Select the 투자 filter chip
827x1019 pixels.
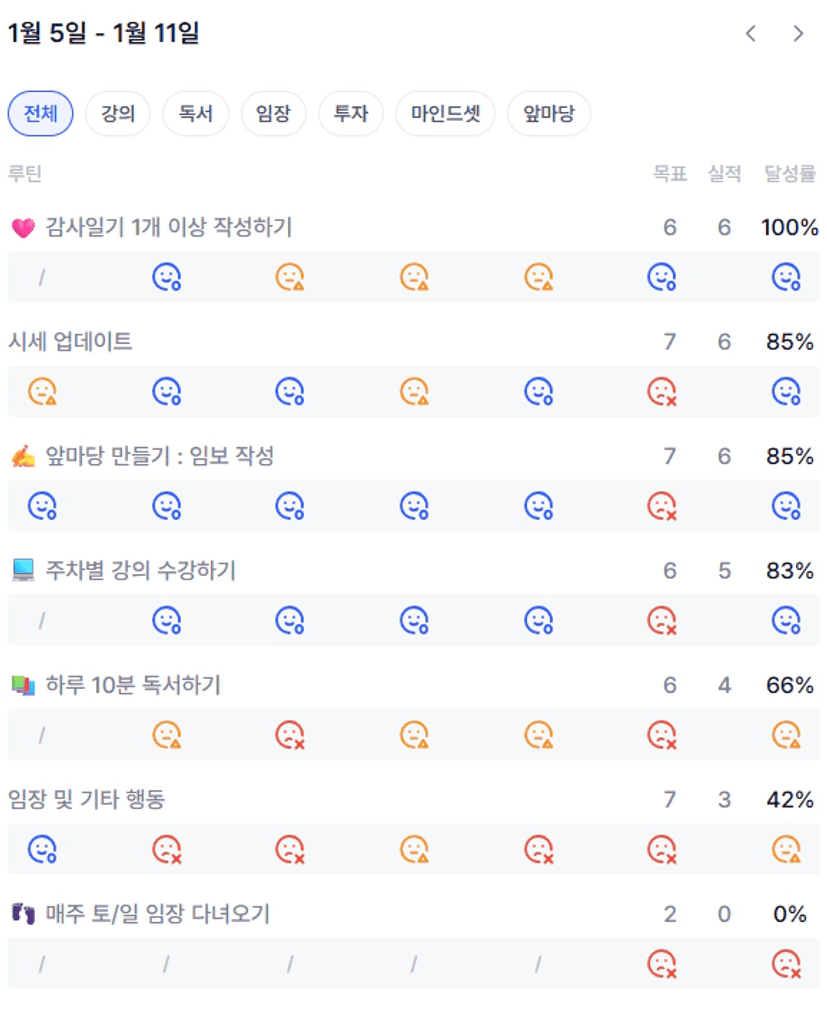click(351, 114)
